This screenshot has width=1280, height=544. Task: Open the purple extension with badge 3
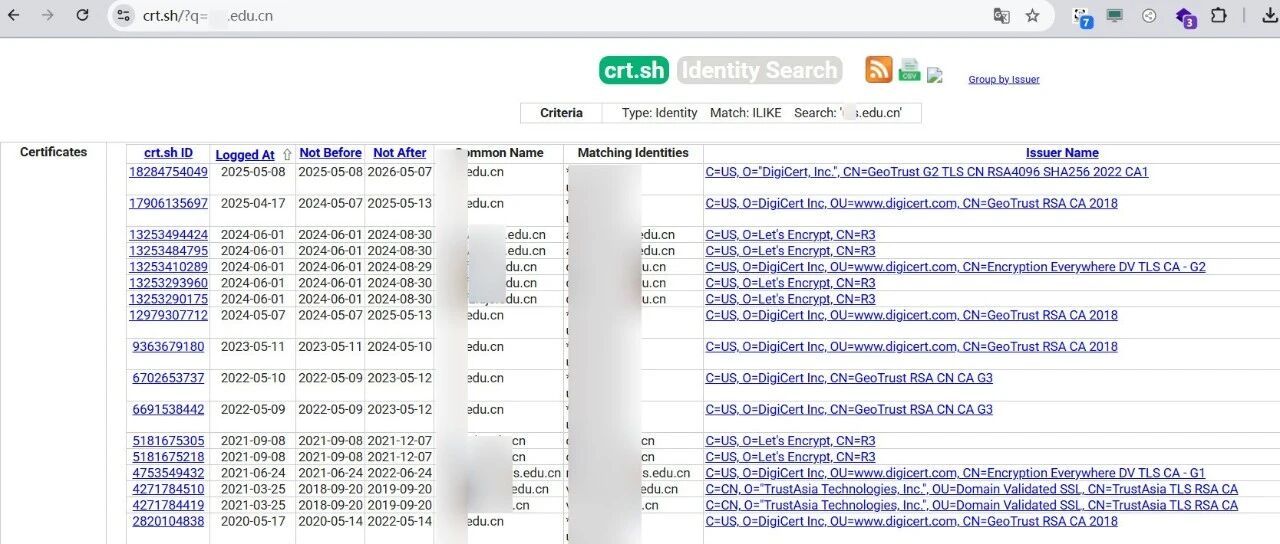[1185, 17]
